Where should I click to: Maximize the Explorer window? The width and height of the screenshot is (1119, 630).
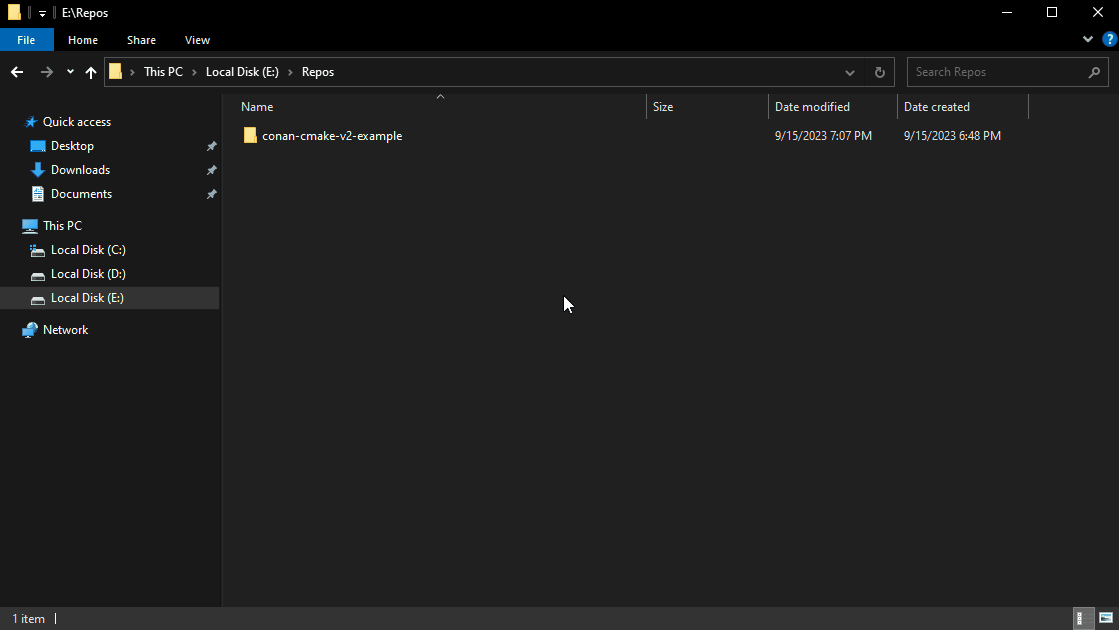coord(1052,12)
